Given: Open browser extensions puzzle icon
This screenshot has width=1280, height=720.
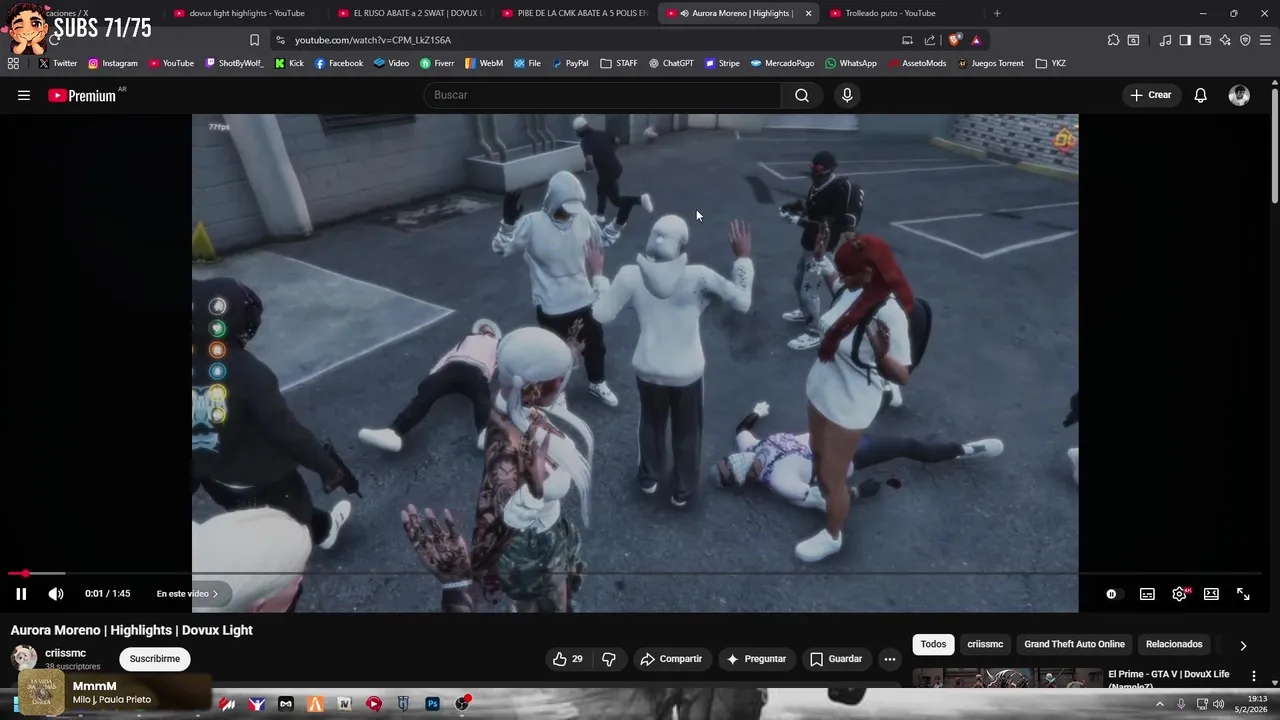Looking at the screenshot, I should click(1113, 40).
